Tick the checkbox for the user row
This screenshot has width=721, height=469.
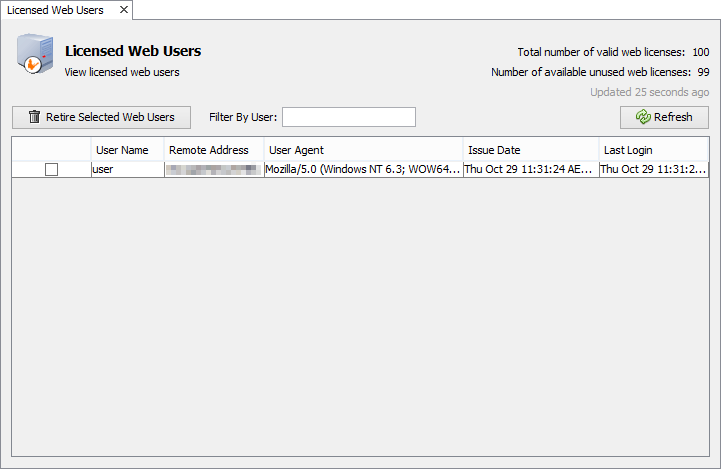(x=51, y=170)
